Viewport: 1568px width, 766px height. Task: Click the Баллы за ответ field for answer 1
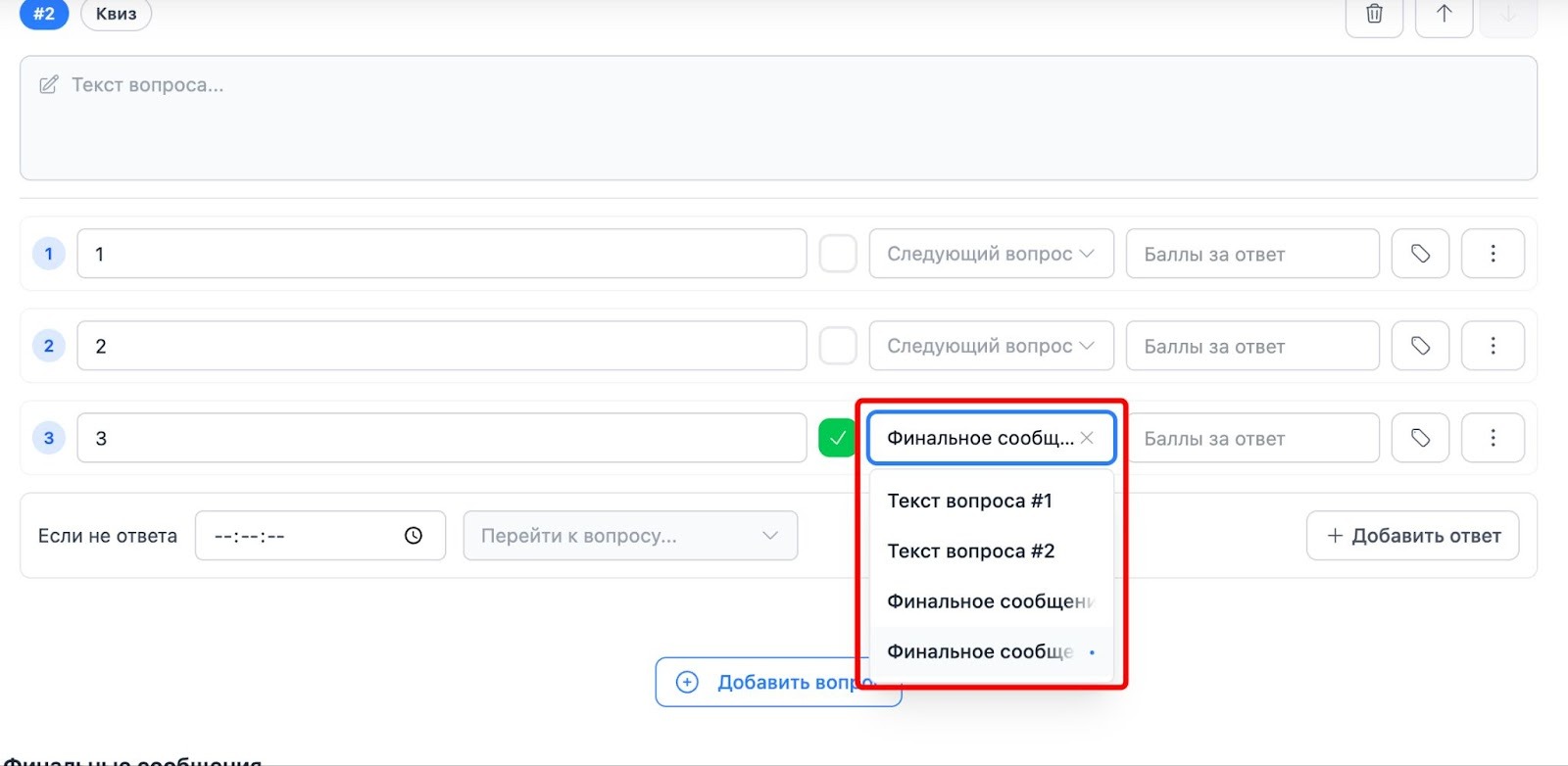point(1251,254)
